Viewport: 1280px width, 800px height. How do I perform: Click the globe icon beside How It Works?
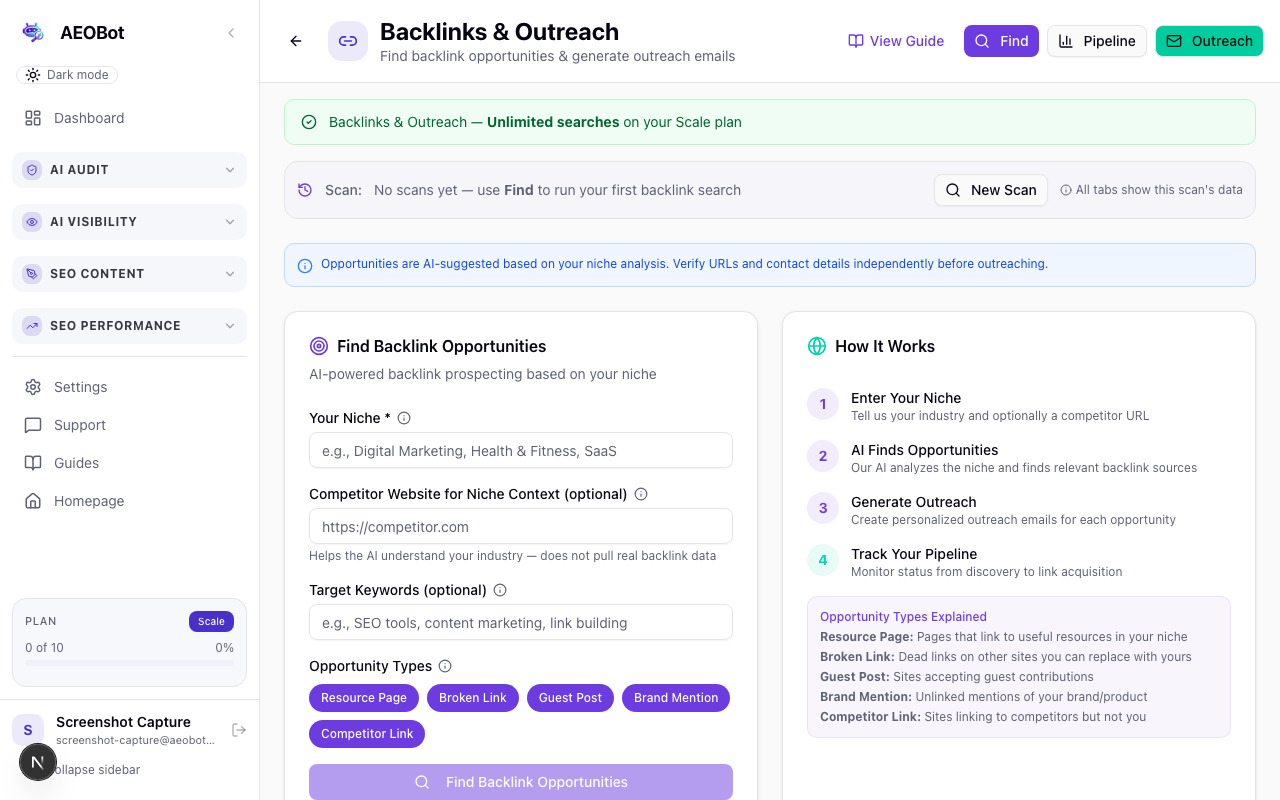coord(817,346)
